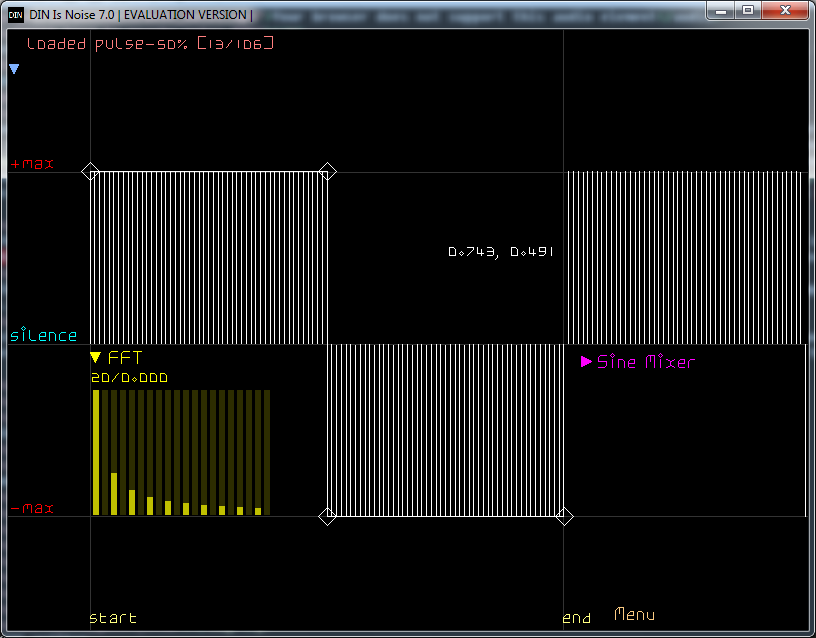Click the FFT label
The height and width of the screenshot is (638, 816).
click(127, 358)
